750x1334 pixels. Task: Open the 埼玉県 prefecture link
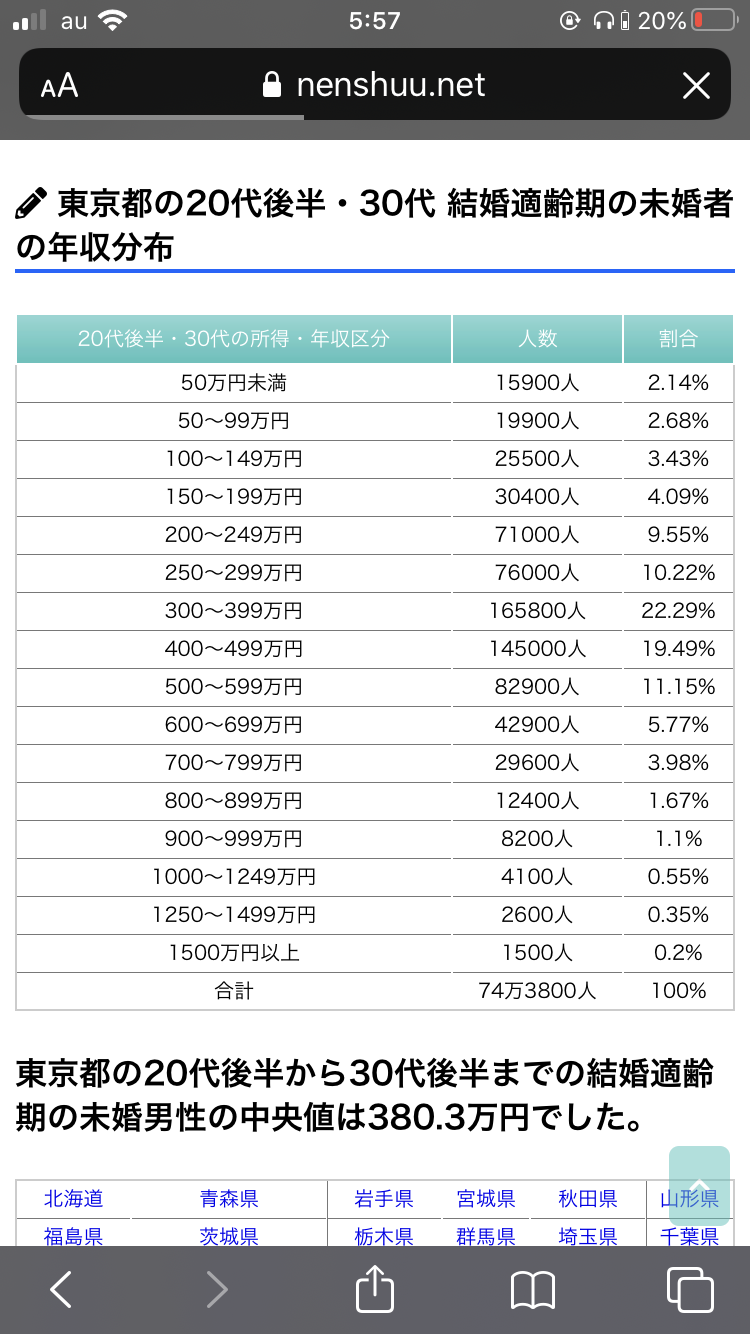coord(588,1236)
